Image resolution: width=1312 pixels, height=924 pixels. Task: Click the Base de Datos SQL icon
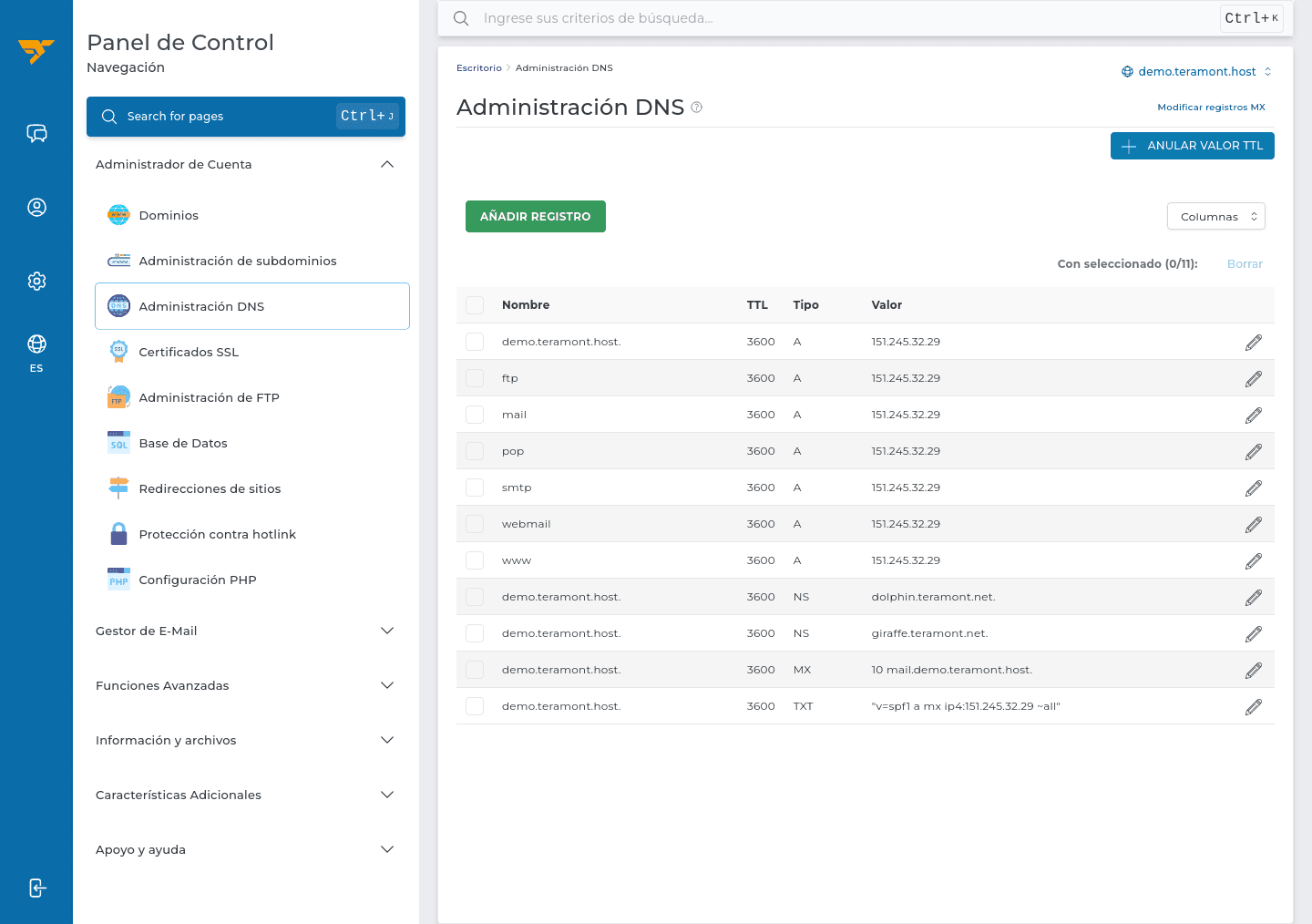118,443
